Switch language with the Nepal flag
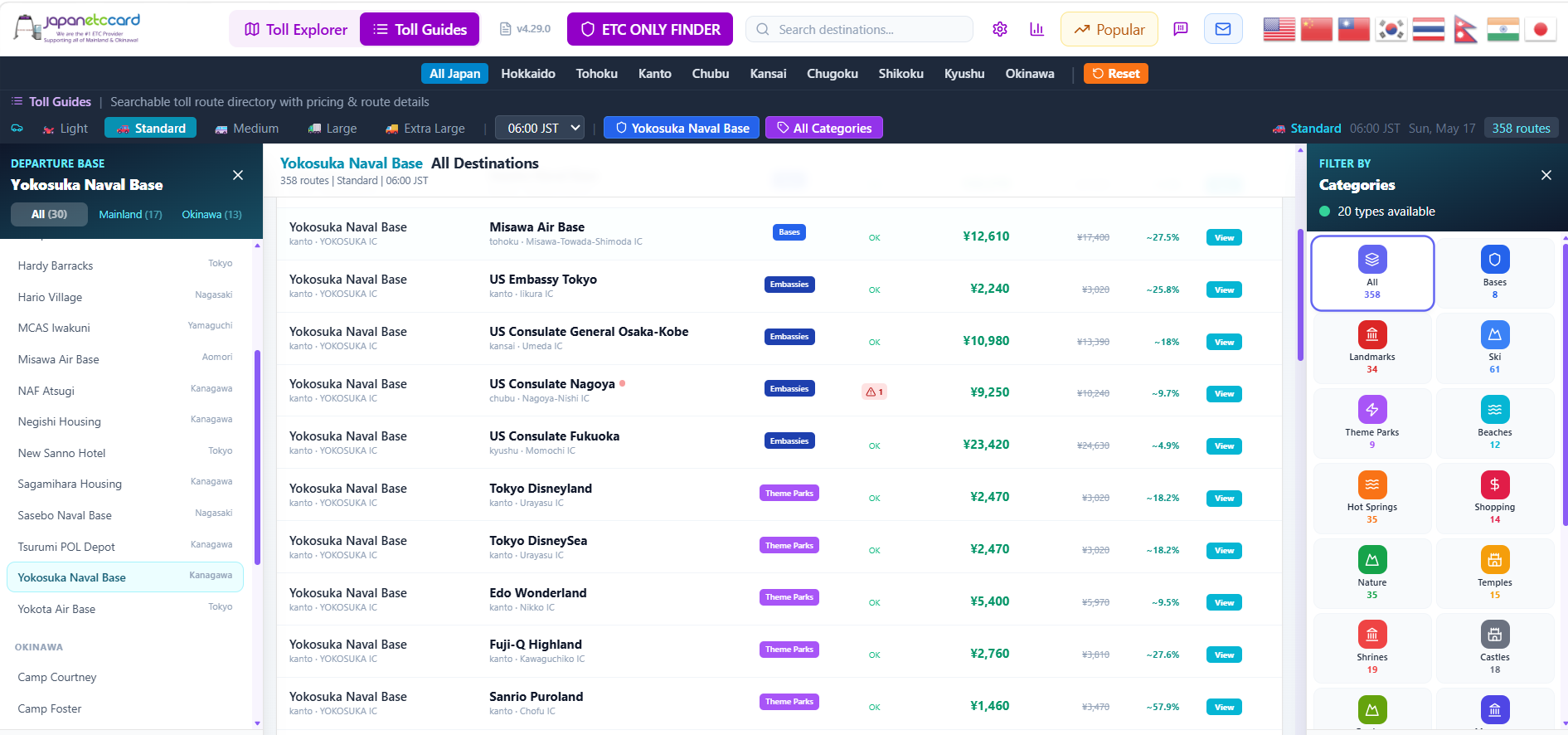Image resolution: width=1568 pixels, height=735 pixels. 1466,29
